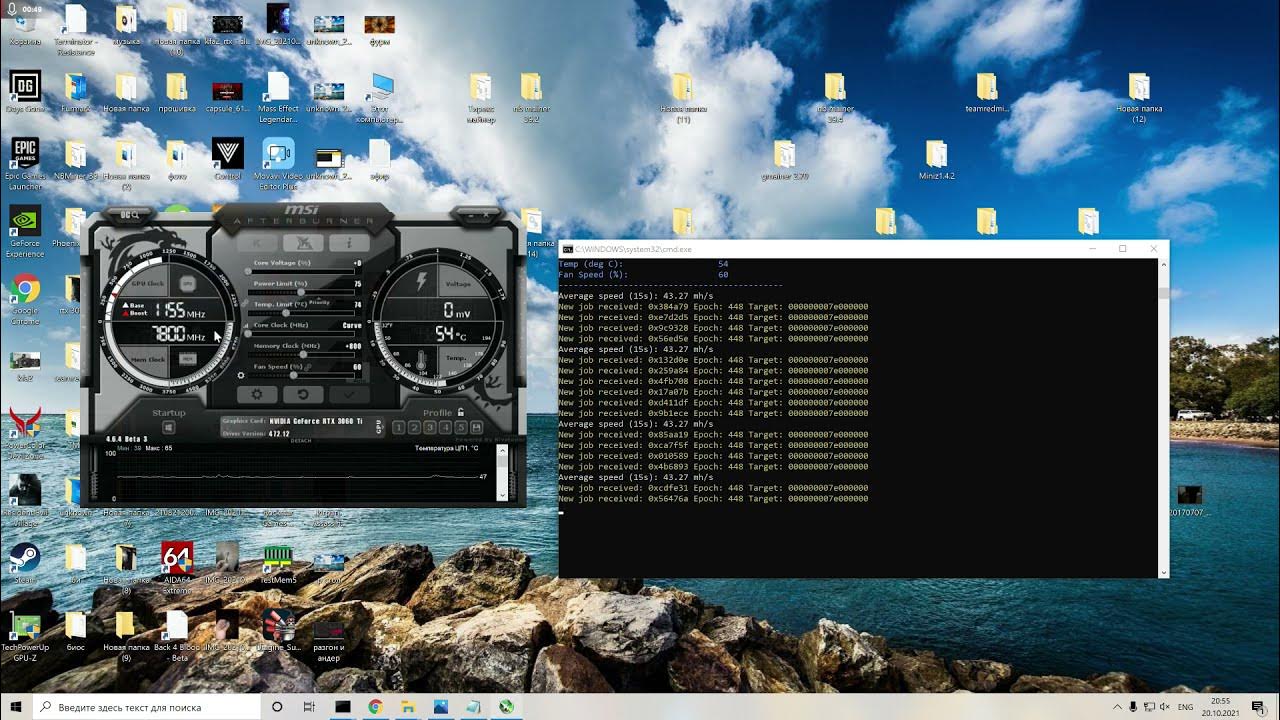The width and height of the screenshot is (1280, 720).
Task: Select Days Gone desktop shortcut
Action: click(25, 92)
